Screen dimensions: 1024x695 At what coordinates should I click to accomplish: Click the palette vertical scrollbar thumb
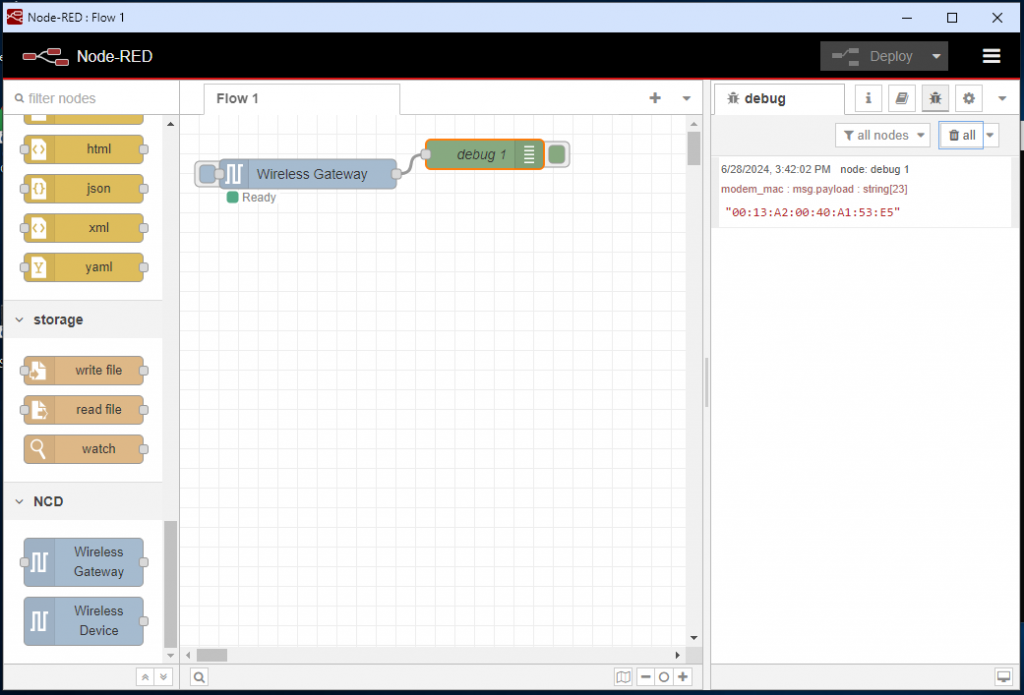(x=170, y=584)
